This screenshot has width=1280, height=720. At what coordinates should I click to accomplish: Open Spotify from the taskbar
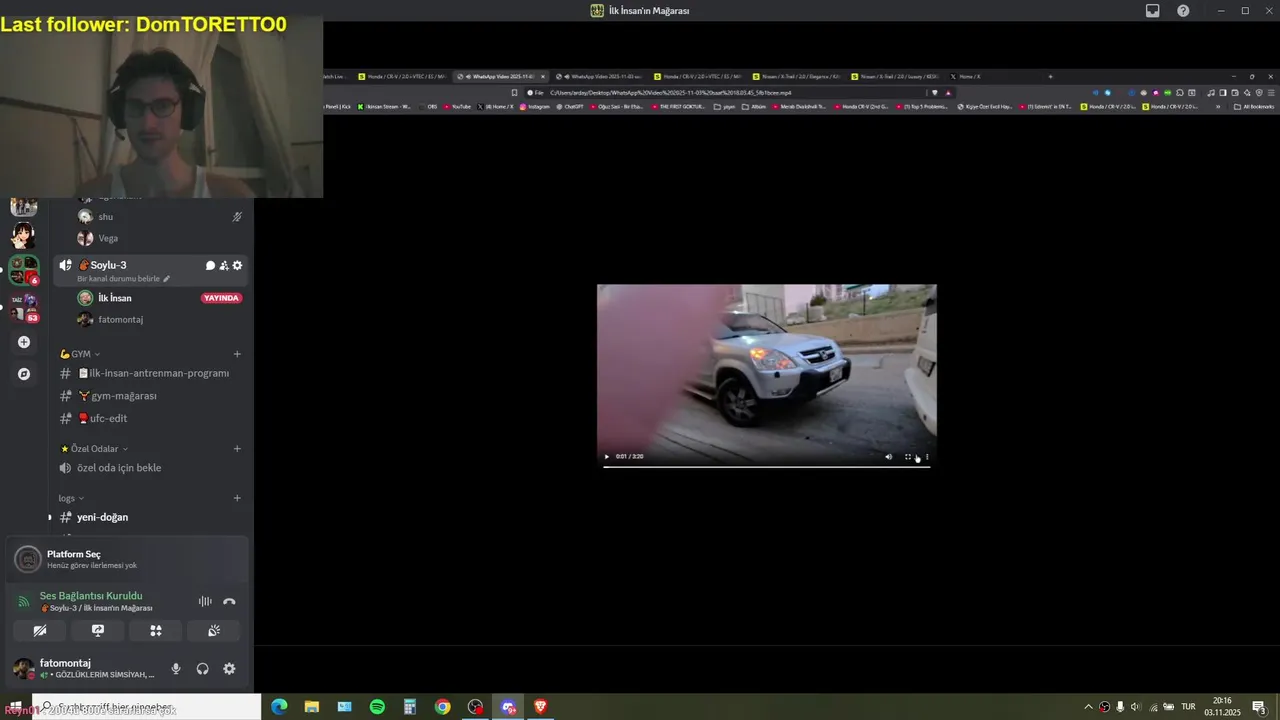pos(377,707)
